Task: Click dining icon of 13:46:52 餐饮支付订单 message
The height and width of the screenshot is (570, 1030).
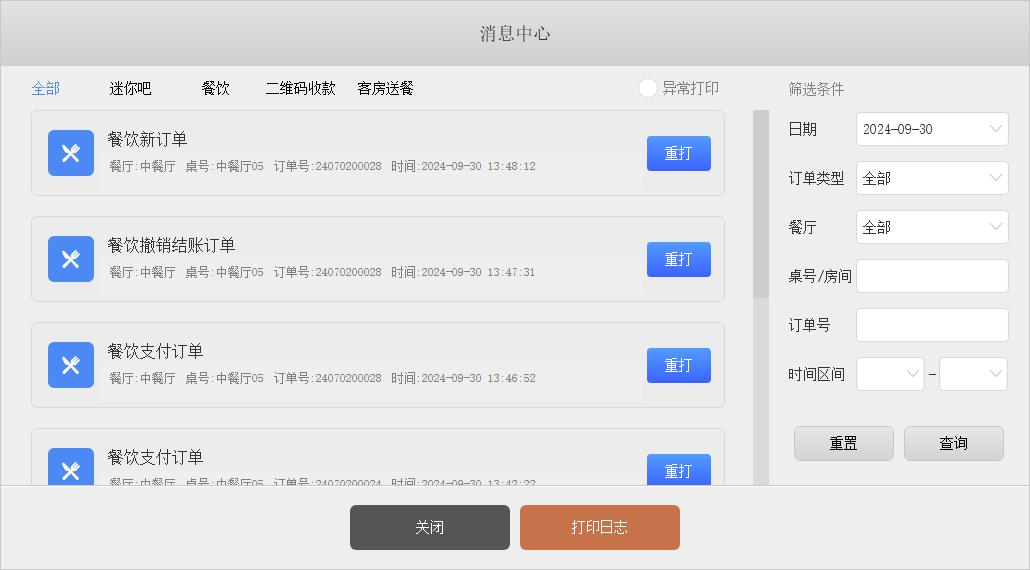Action: pos(71,365)
